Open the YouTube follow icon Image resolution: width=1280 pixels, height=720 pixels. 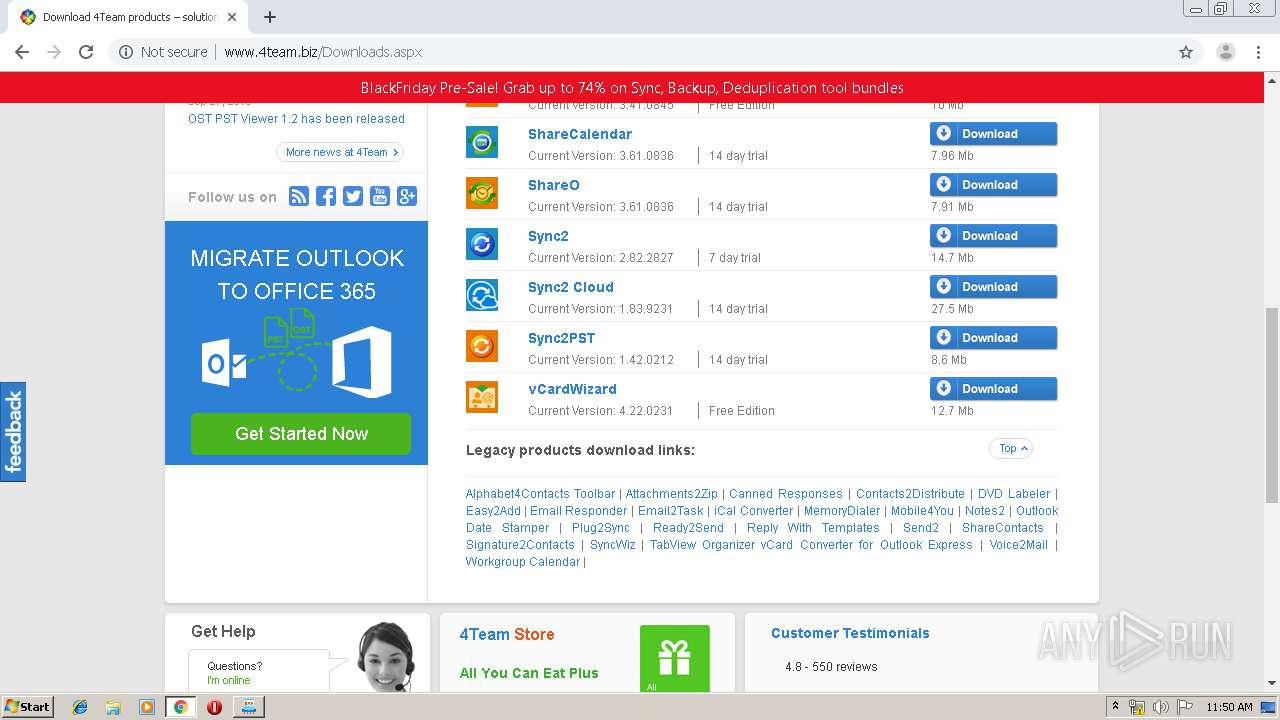tap(380, 196)
